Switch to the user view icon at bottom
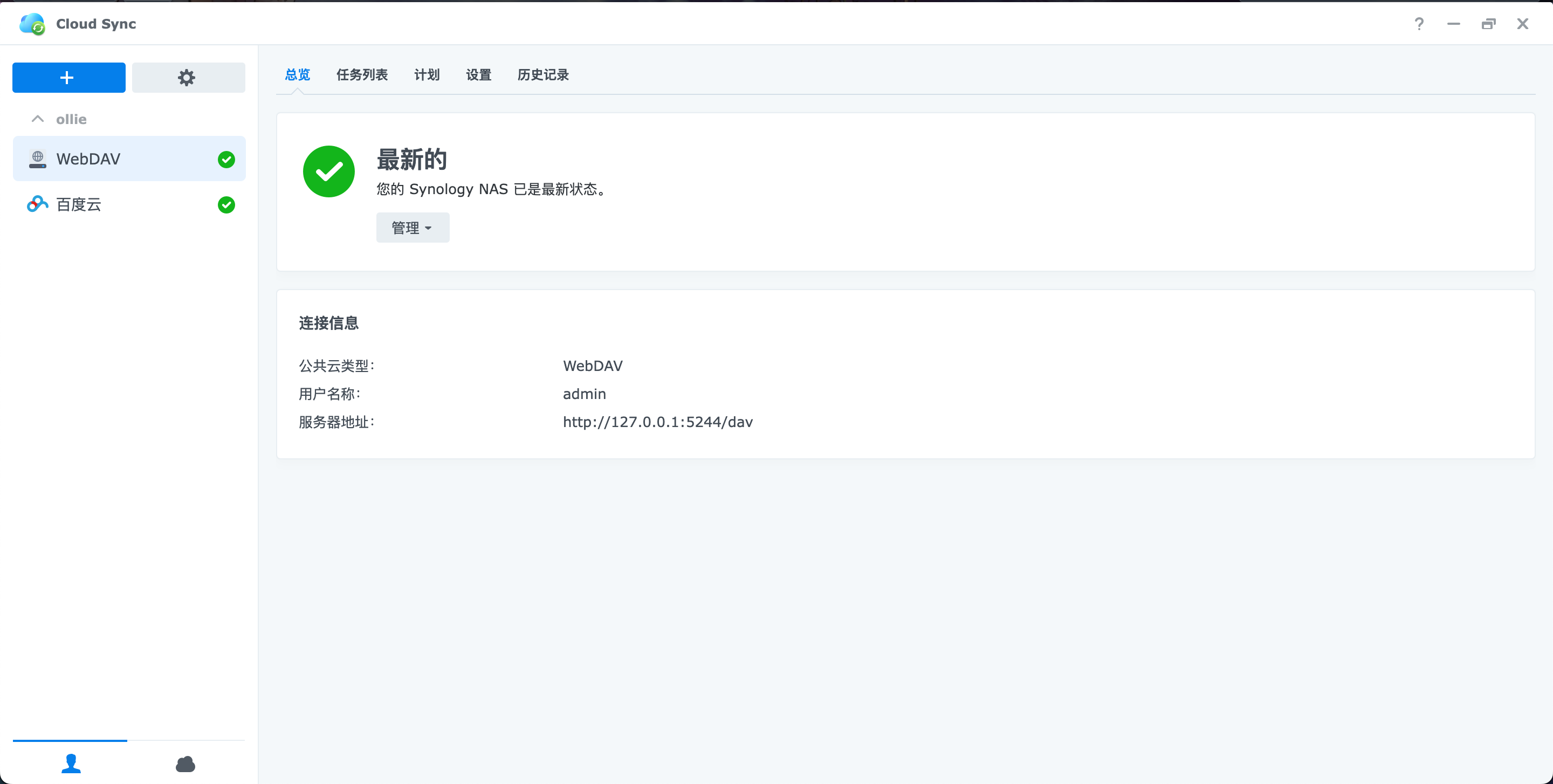1553x784 pixels. point(71,763)
